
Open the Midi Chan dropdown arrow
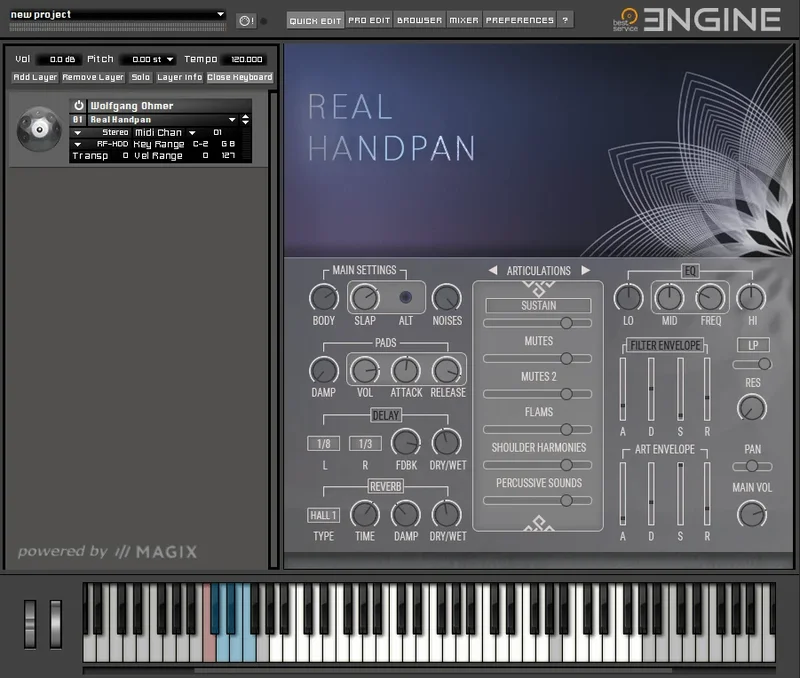(x=192, y=133)
